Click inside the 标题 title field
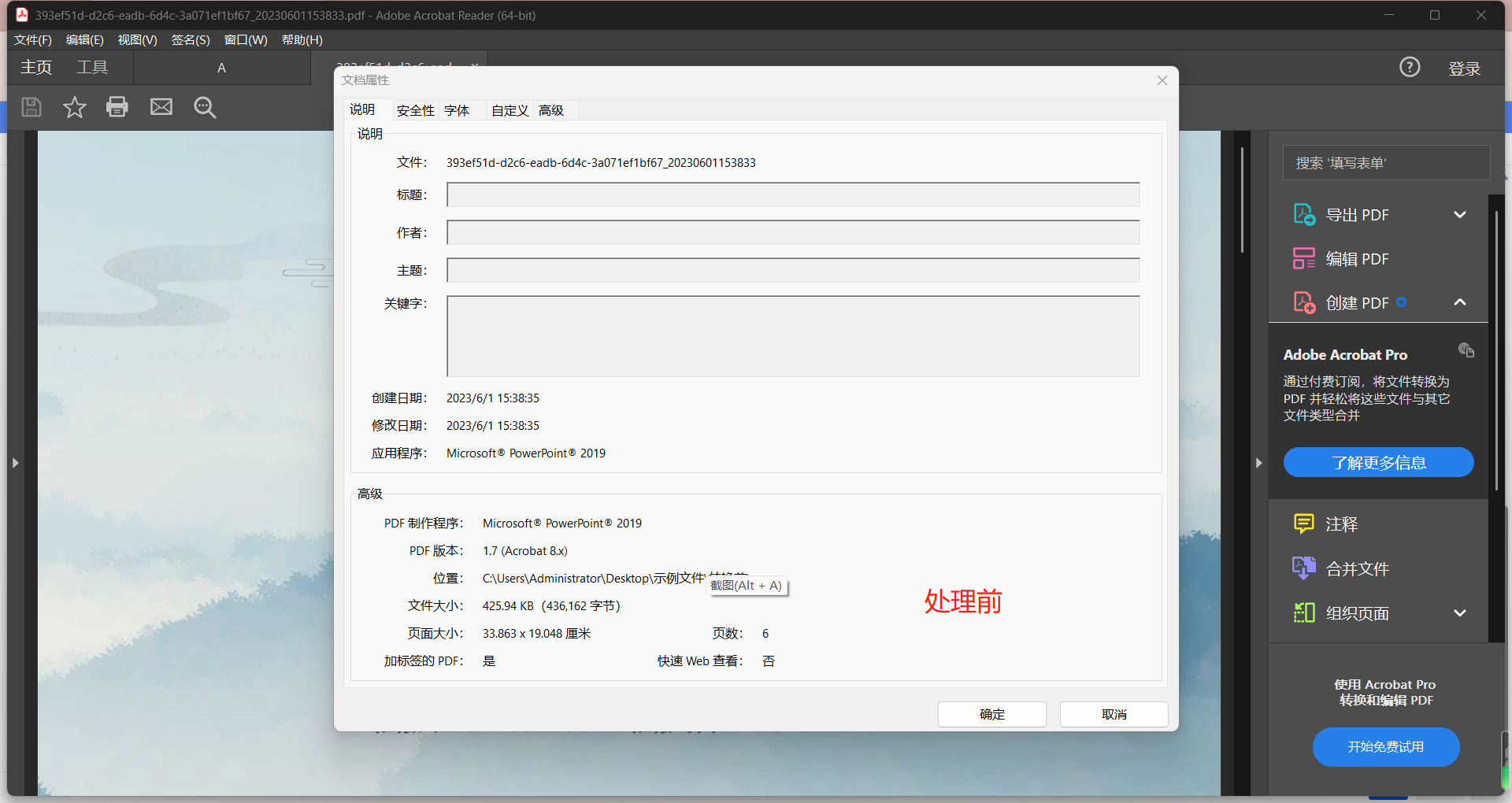 [x=791, y=194]
